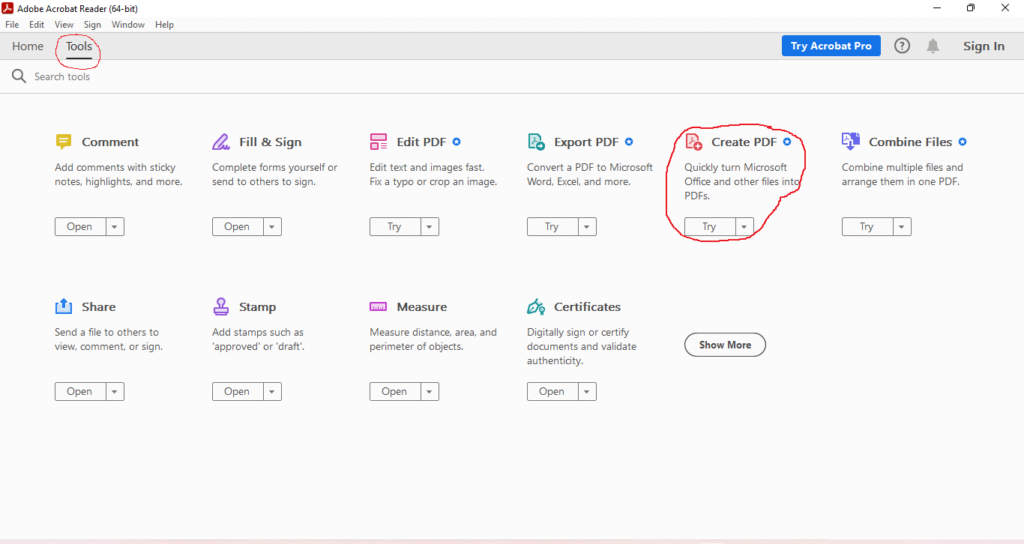Screen dimensions: 1024x544
Task: Expand the Create PDF Try dropdown arrow
Action: tap(744, 227)
